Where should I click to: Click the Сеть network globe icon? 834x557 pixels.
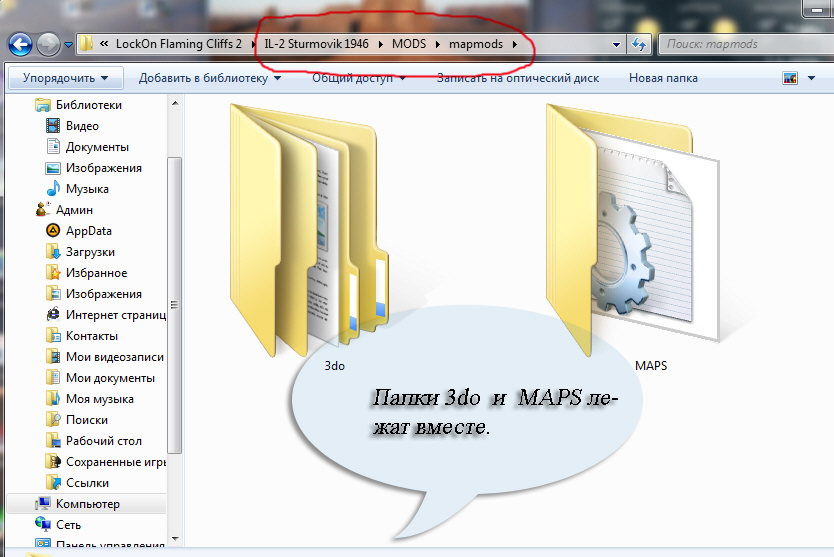[43, 524]
